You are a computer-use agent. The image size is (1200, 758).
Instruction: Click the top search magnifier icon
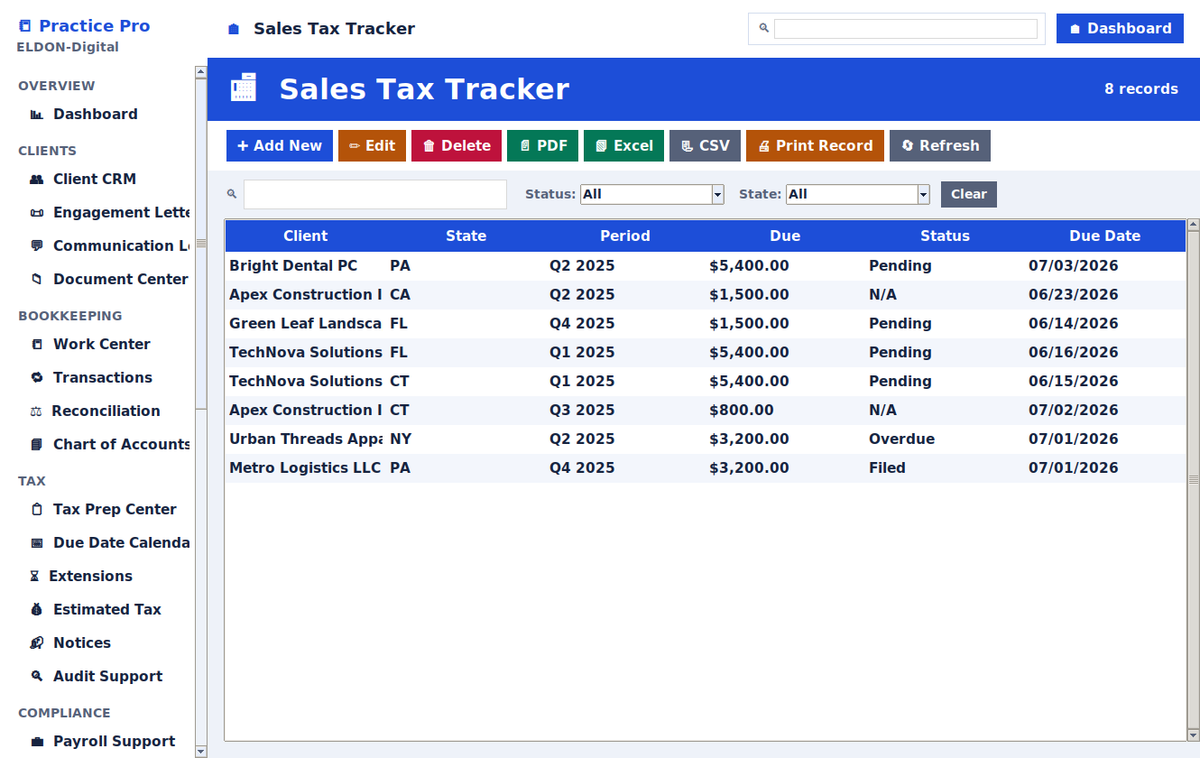pyautogui.click(x=764, y=29)
